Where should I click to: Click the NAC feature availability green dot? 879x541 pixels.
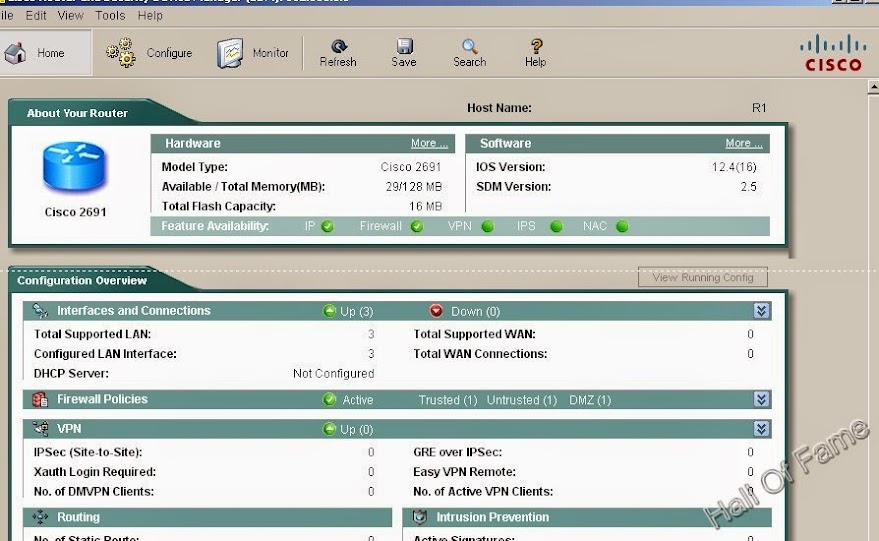point(622,226)
